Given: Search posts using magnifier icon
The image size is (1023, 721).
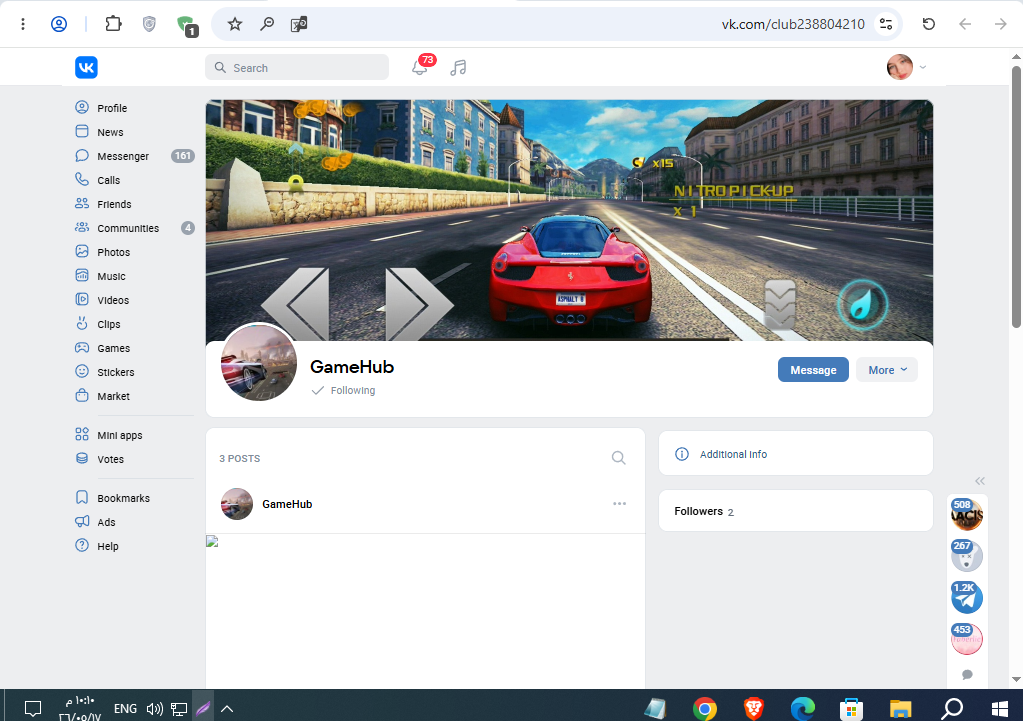Looking at the screenshot, I should (x=618, y=458).
